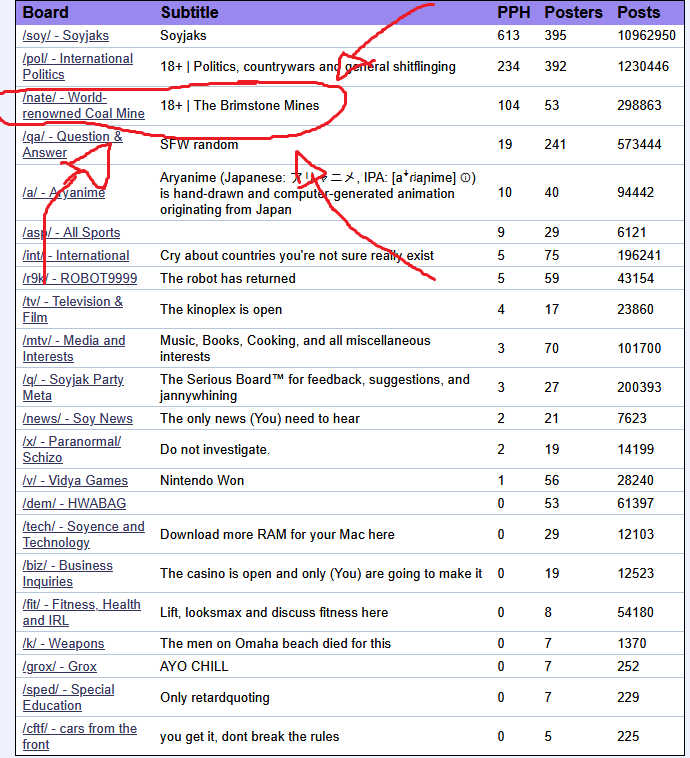Select subtitle 'you get it, dont break the rules'
This screenshot has height=758, width=690.
pyautogui.click(x=250, y=737)
